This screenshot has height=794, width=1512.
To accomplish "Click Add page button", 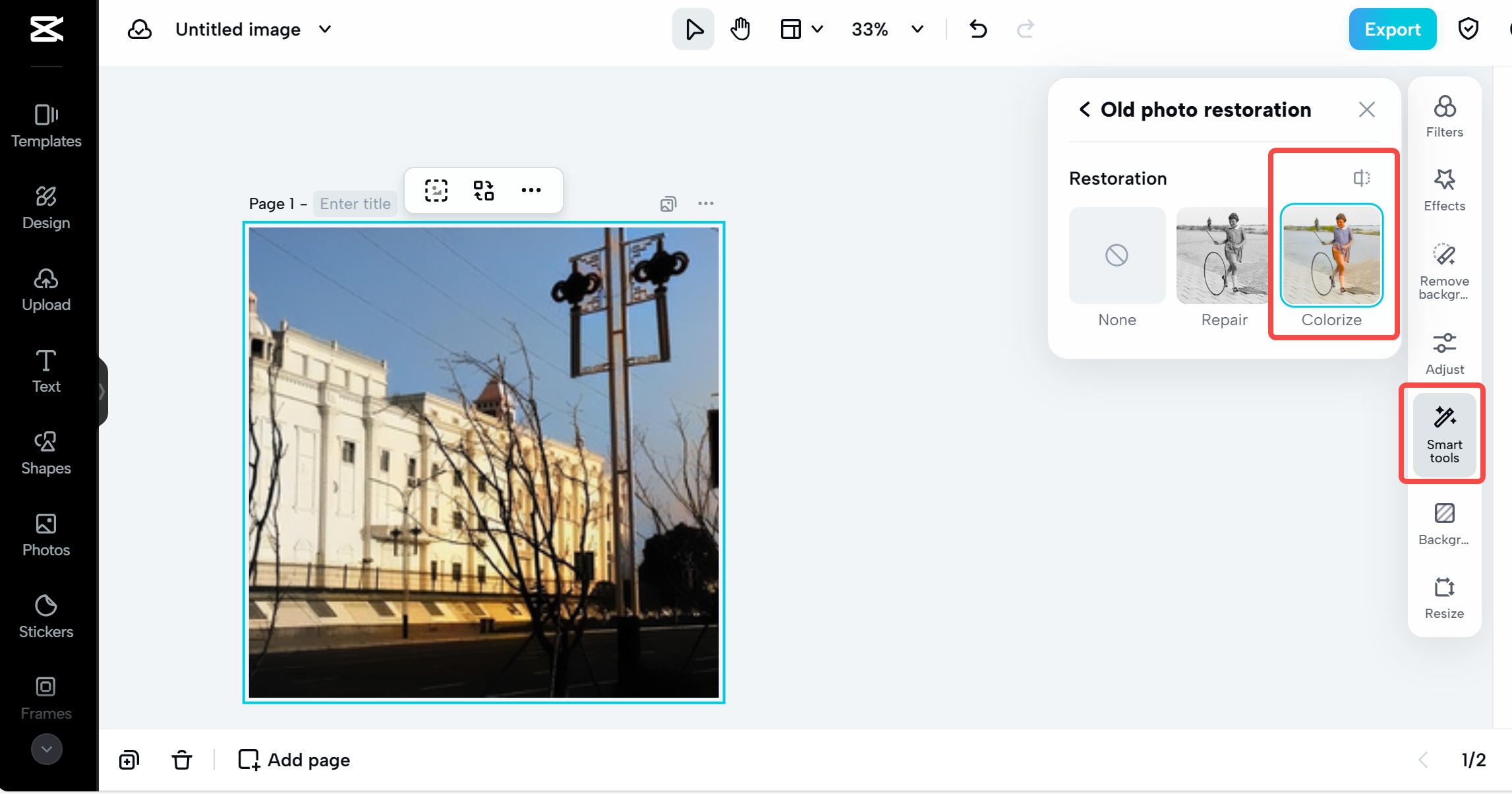I will pos(294,760).
